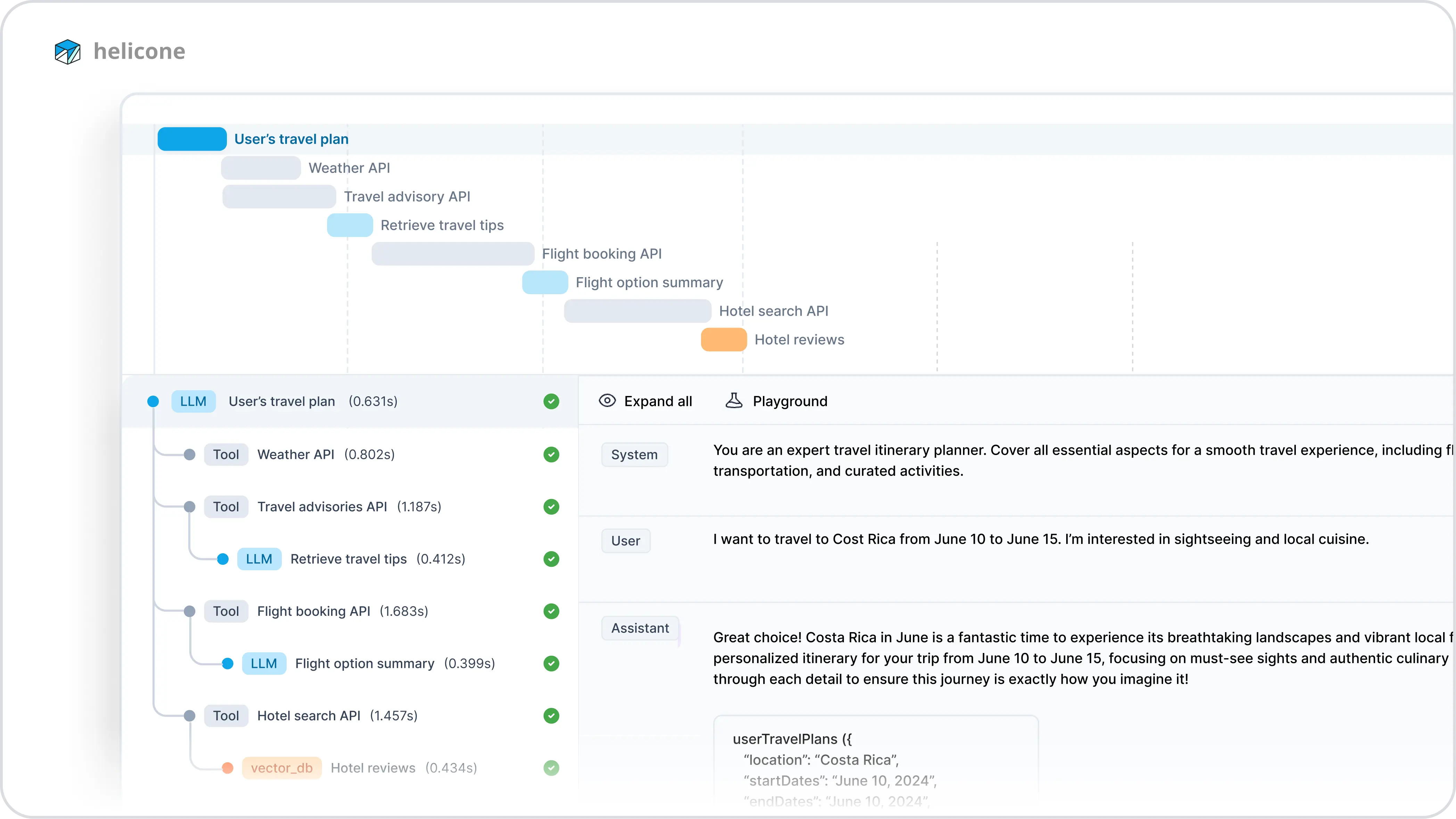Image resolution: width=1456 pixels, height=819 pixels.
Task: Select the Flight option summary timeline bar
Action: tap(545, 283)
